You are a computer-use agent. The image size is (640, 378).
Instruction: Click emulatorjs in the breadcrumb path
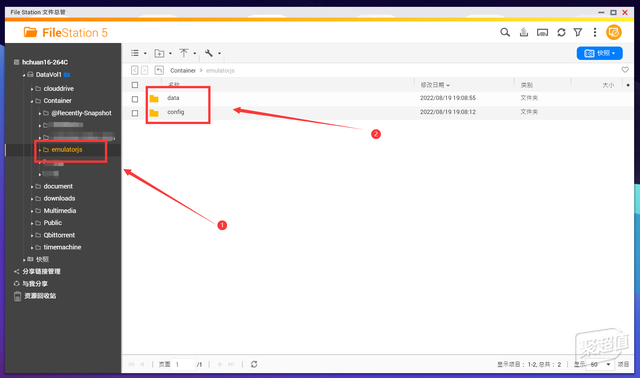[x=220, y=71]
